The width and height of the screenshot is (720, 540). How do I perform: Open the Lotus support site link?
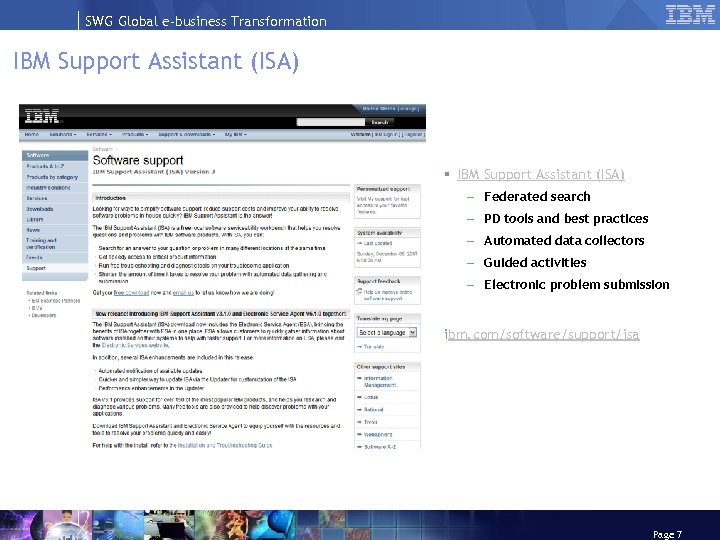pos(371,397)
